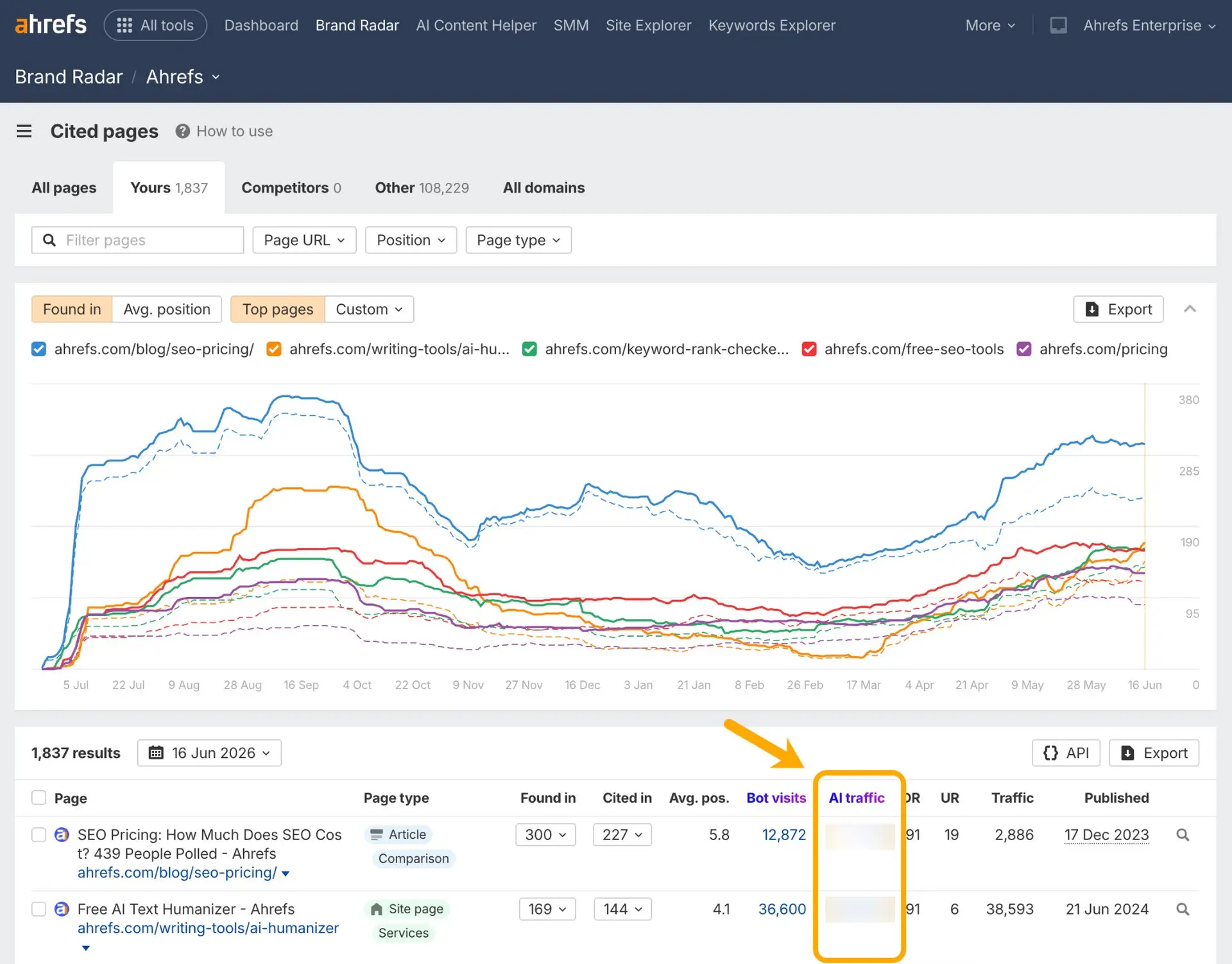The width and height of the screenshot is (1232, 964).
Task: Click the calendar icon on the date picker
Action: 156,753
